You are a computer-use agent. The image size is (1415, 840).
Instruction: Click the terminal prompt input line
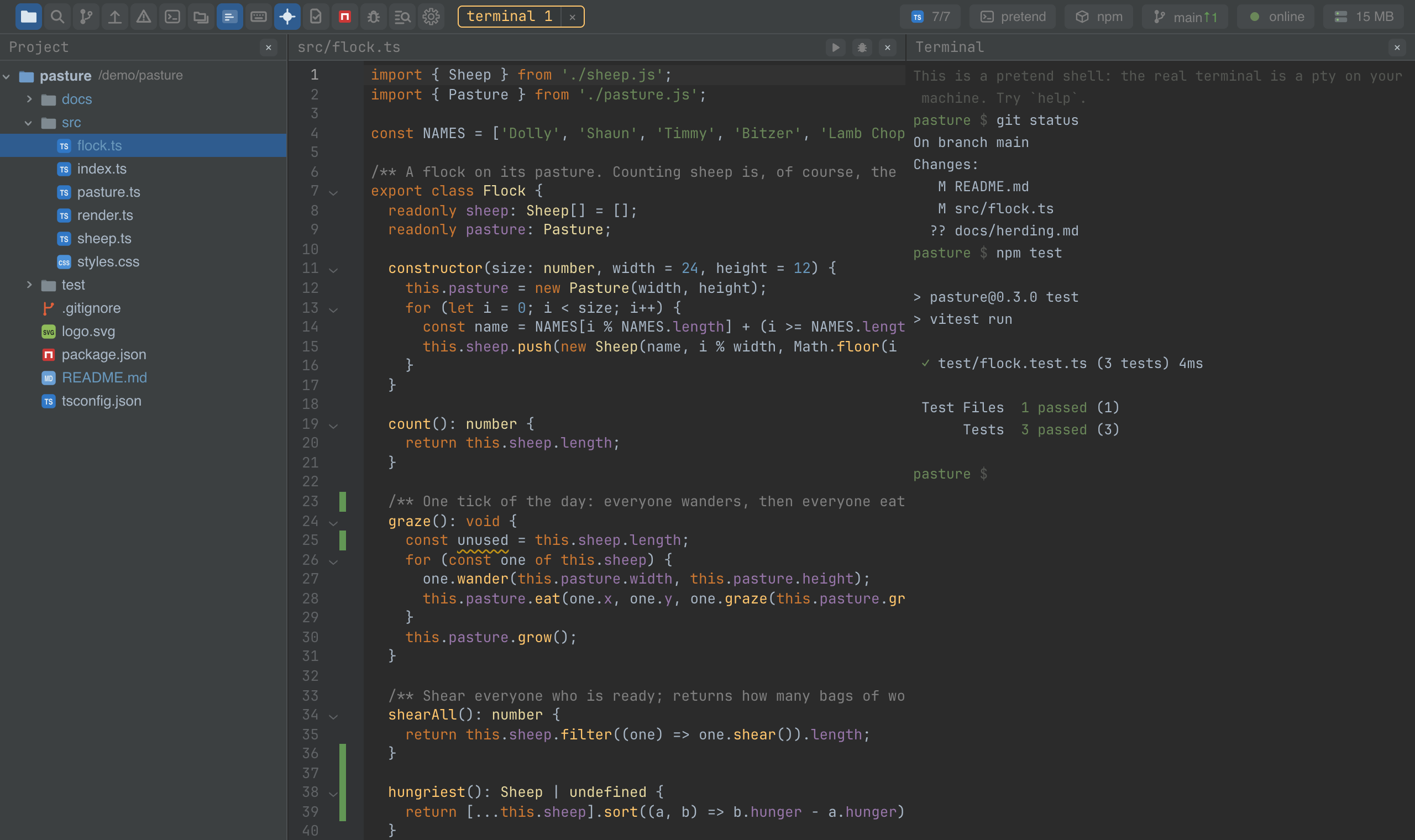coord(1160,474)
